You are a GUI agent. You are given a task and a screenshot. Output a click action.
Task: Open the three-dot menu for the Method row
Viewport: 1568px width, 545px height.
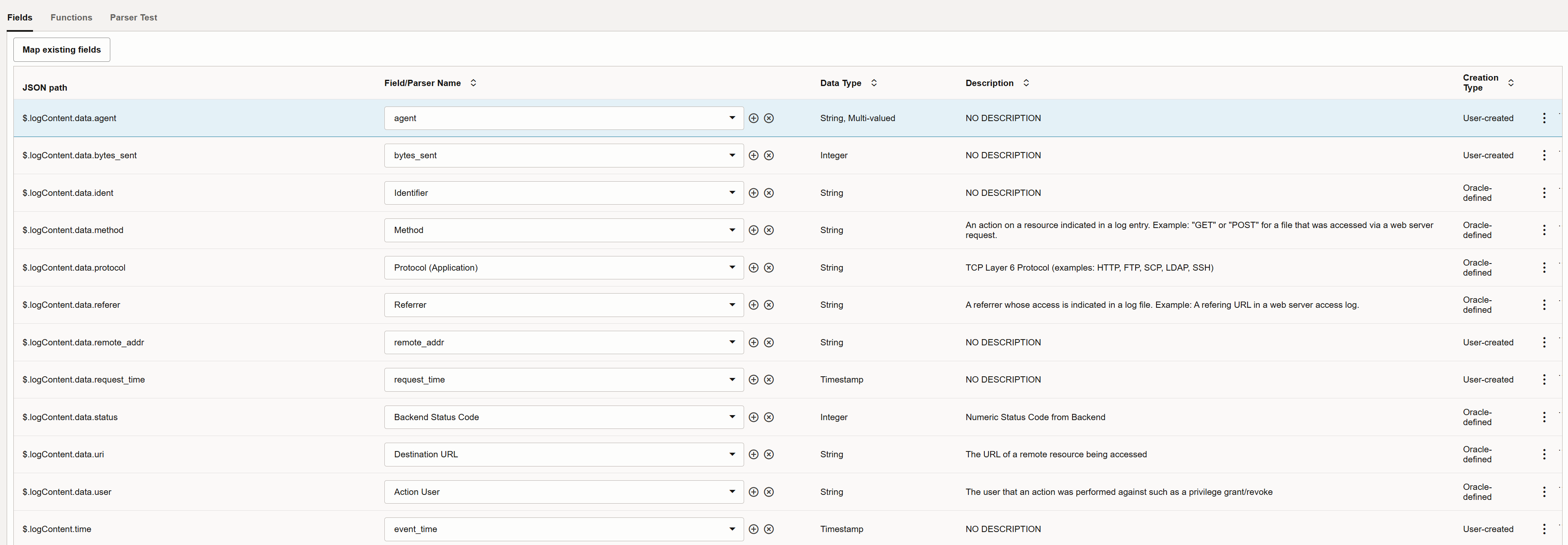point(1544,230)
